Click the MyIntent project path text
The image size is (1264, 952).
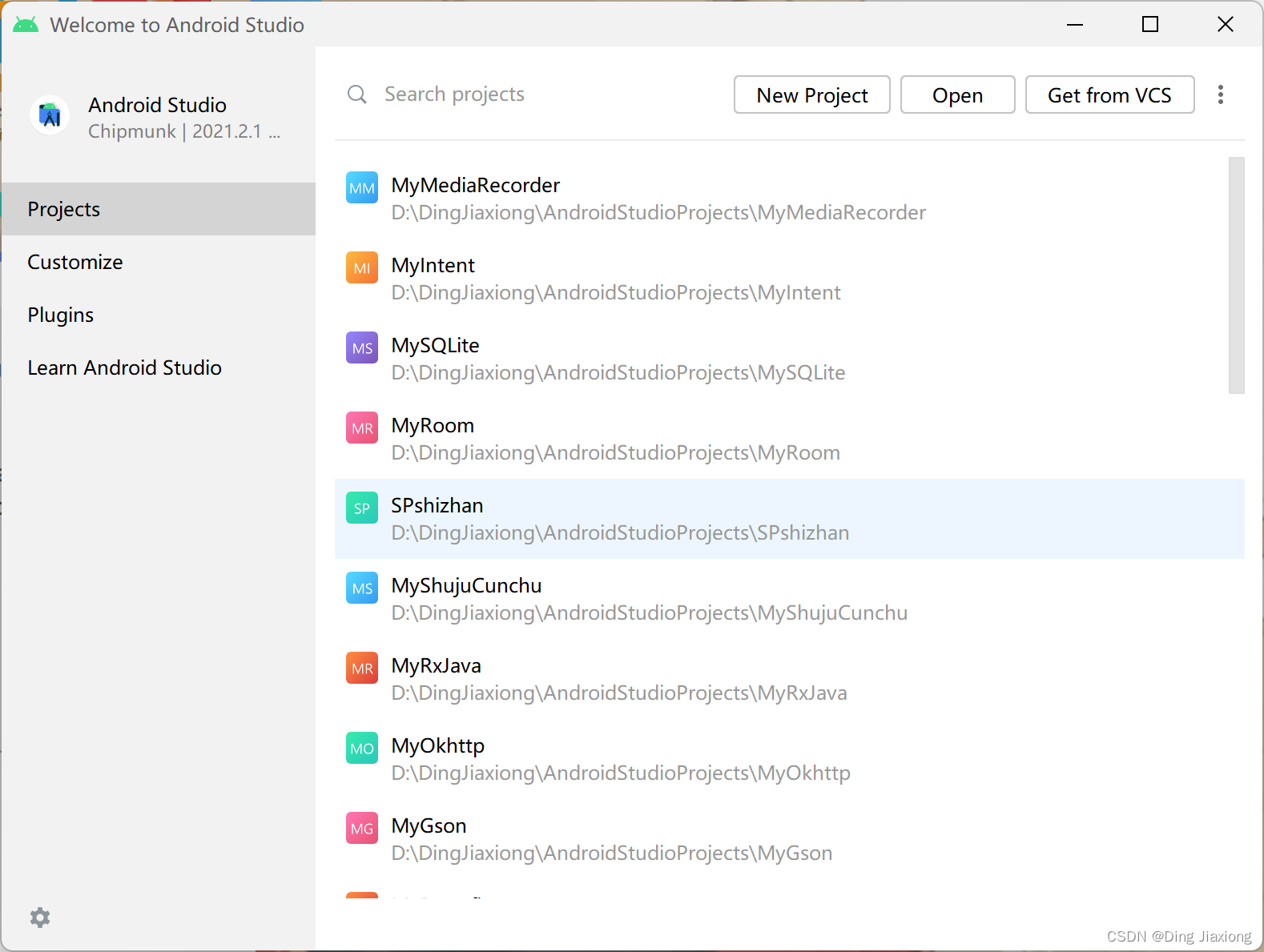point(616,293)
